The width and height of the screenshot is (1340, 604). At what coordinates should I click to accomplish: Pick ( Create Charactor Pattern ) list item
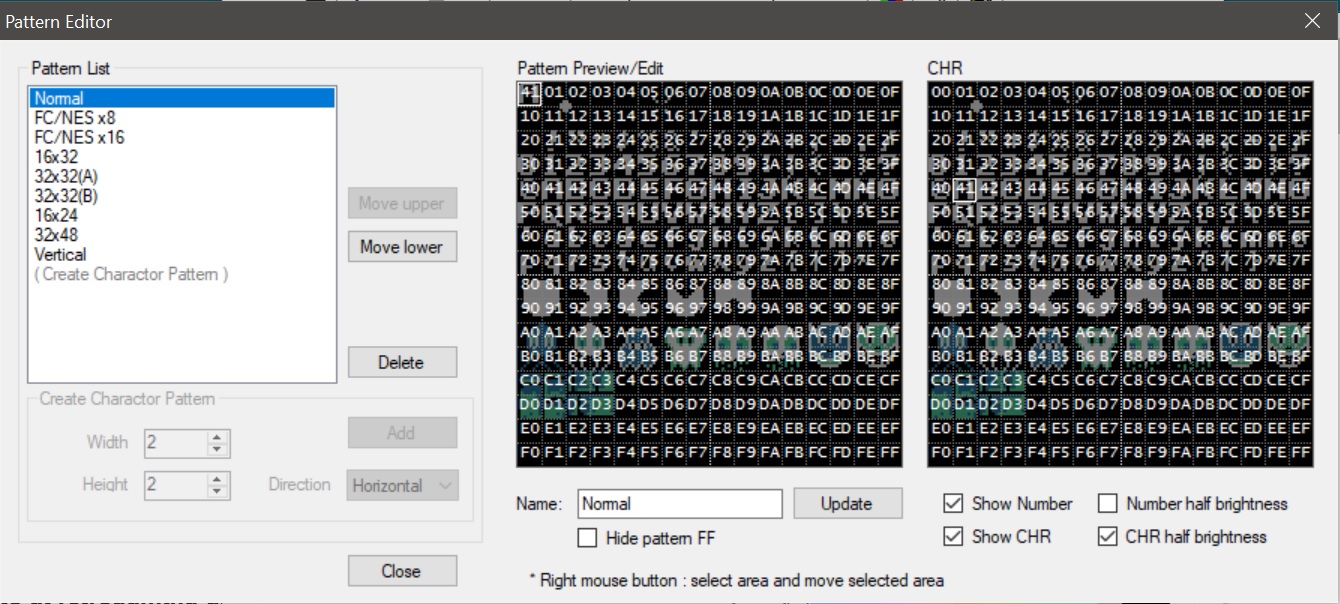pyautogui.click(x=132, y=274)
